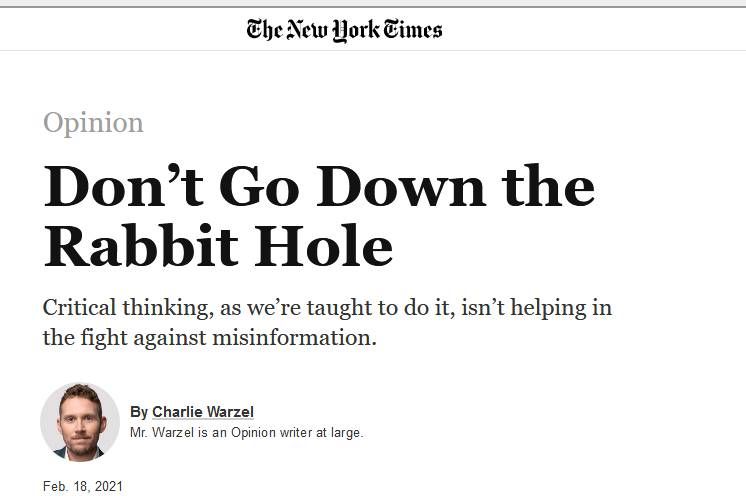Click the word "Don't" in the headline
The height and width of the screenshot is (496, 746).
click(x=124, y=186)
